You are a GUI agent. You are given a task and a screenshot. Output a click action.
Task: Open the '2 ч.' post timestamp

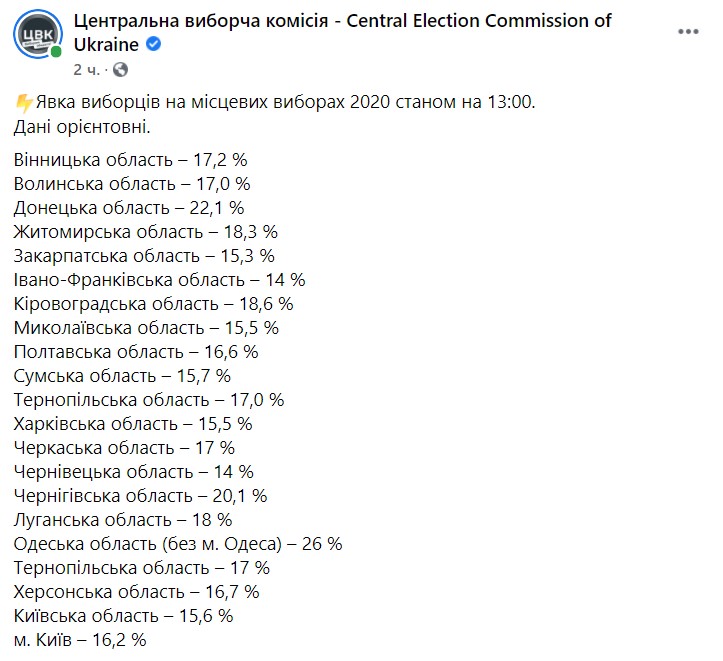point(86,70)
